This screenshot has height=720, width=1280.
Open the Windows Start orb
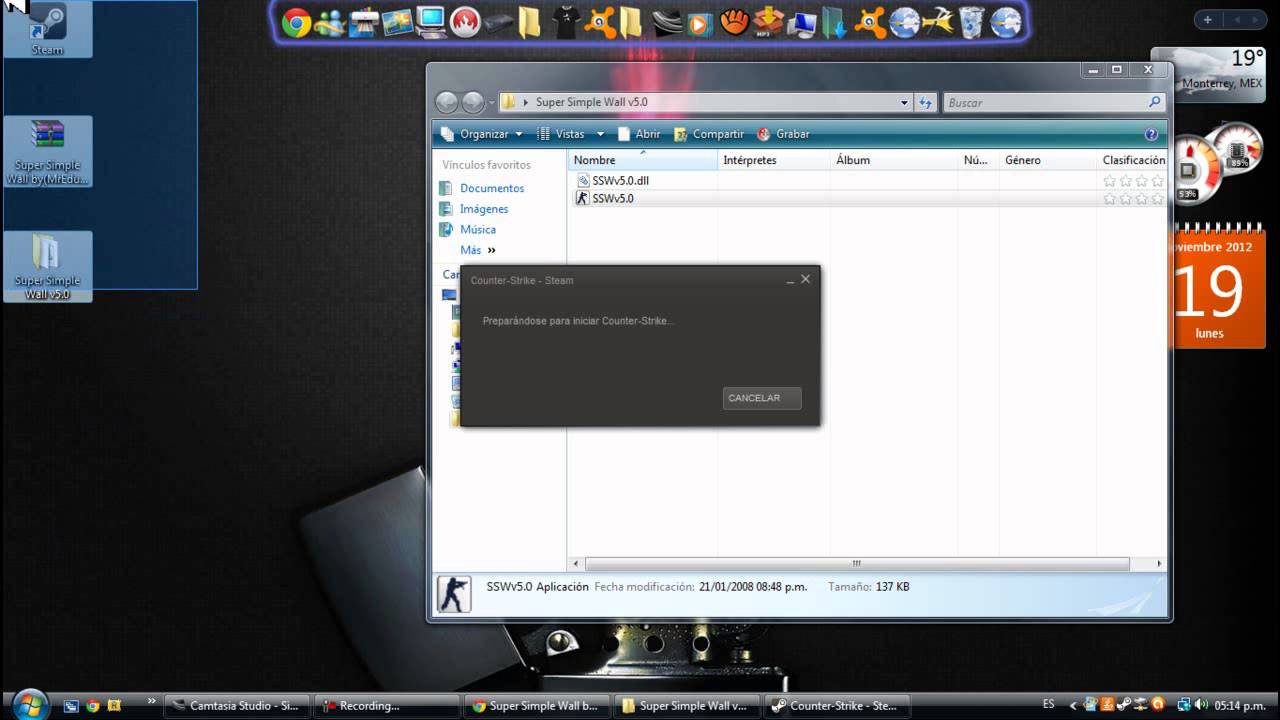coord(31,704)
